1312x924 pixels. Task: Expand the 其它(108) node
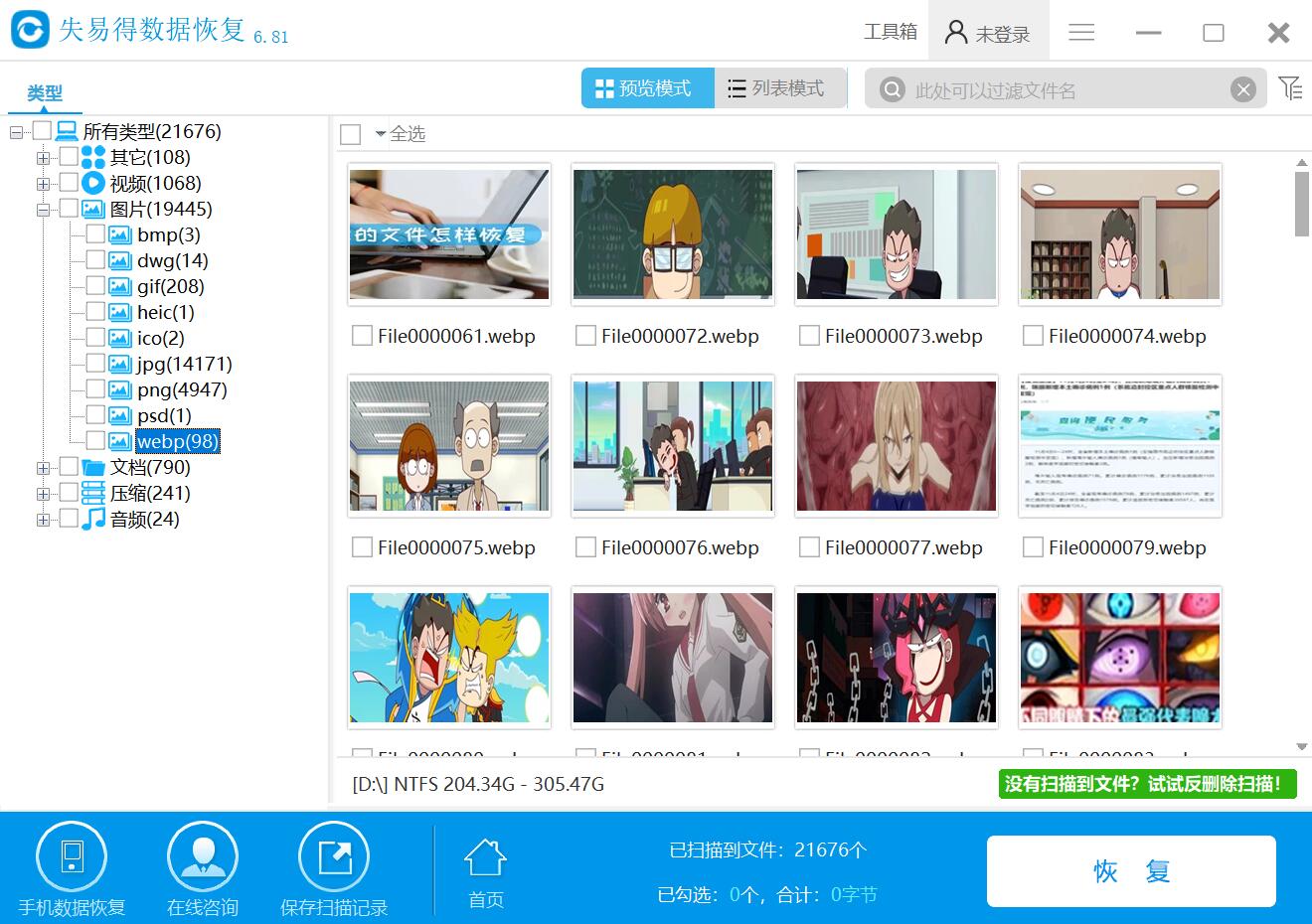coord(43,158)
